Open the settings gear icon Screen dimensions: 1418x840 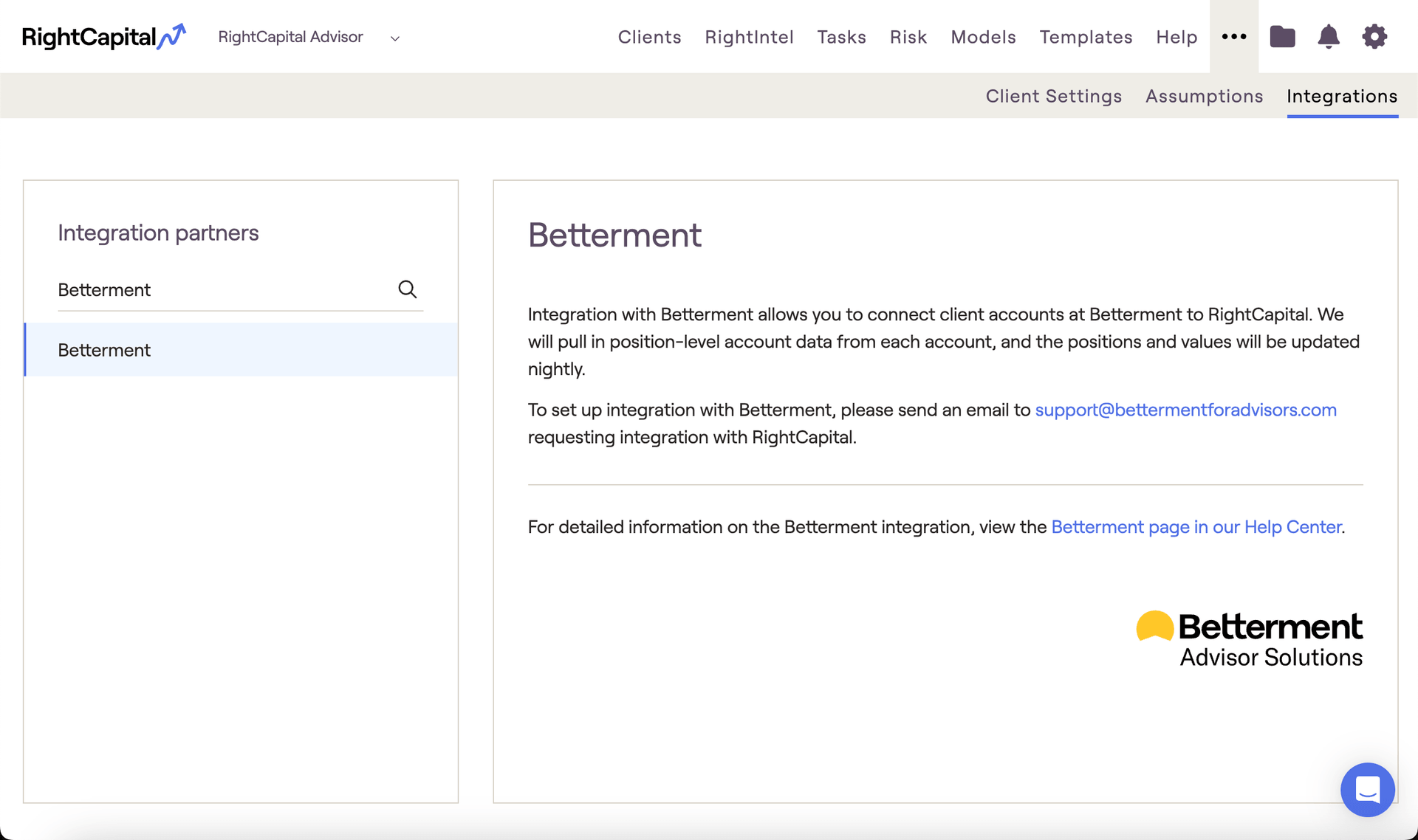coord(1374,36)
